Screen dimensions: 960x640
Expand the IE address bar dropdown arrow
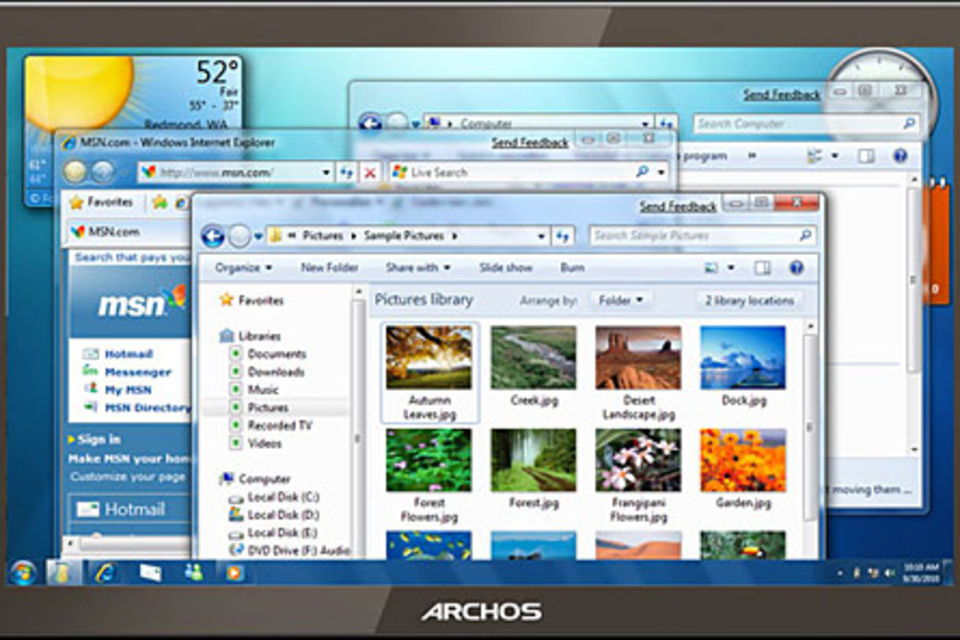click(x=326, y=173)
